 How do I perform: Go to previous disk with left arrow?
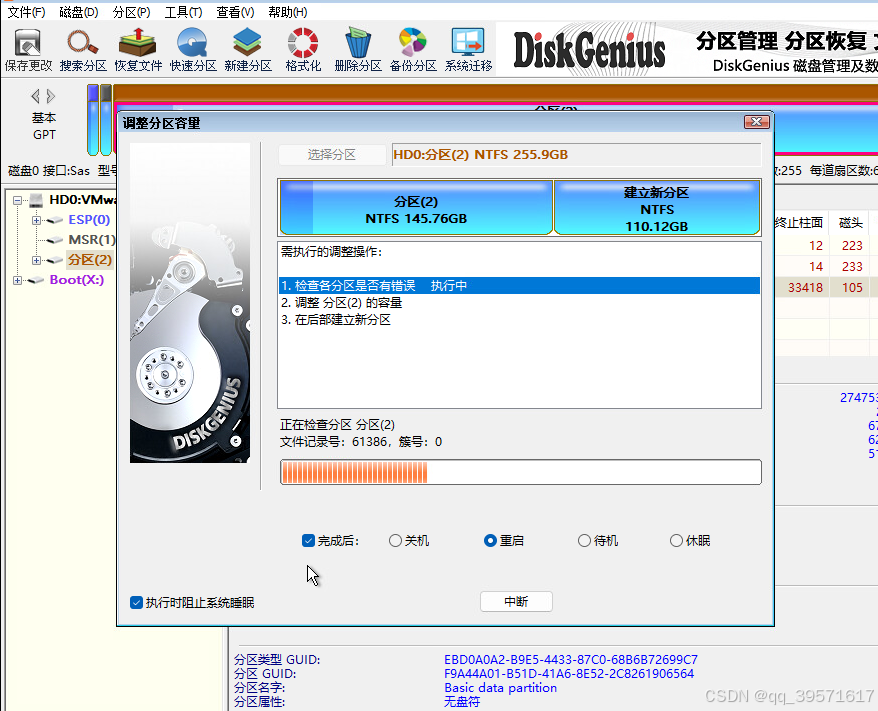coord(35,96)
